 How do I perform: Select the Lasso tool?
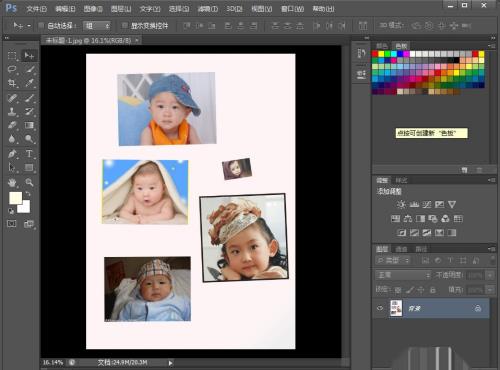(12, 69)
